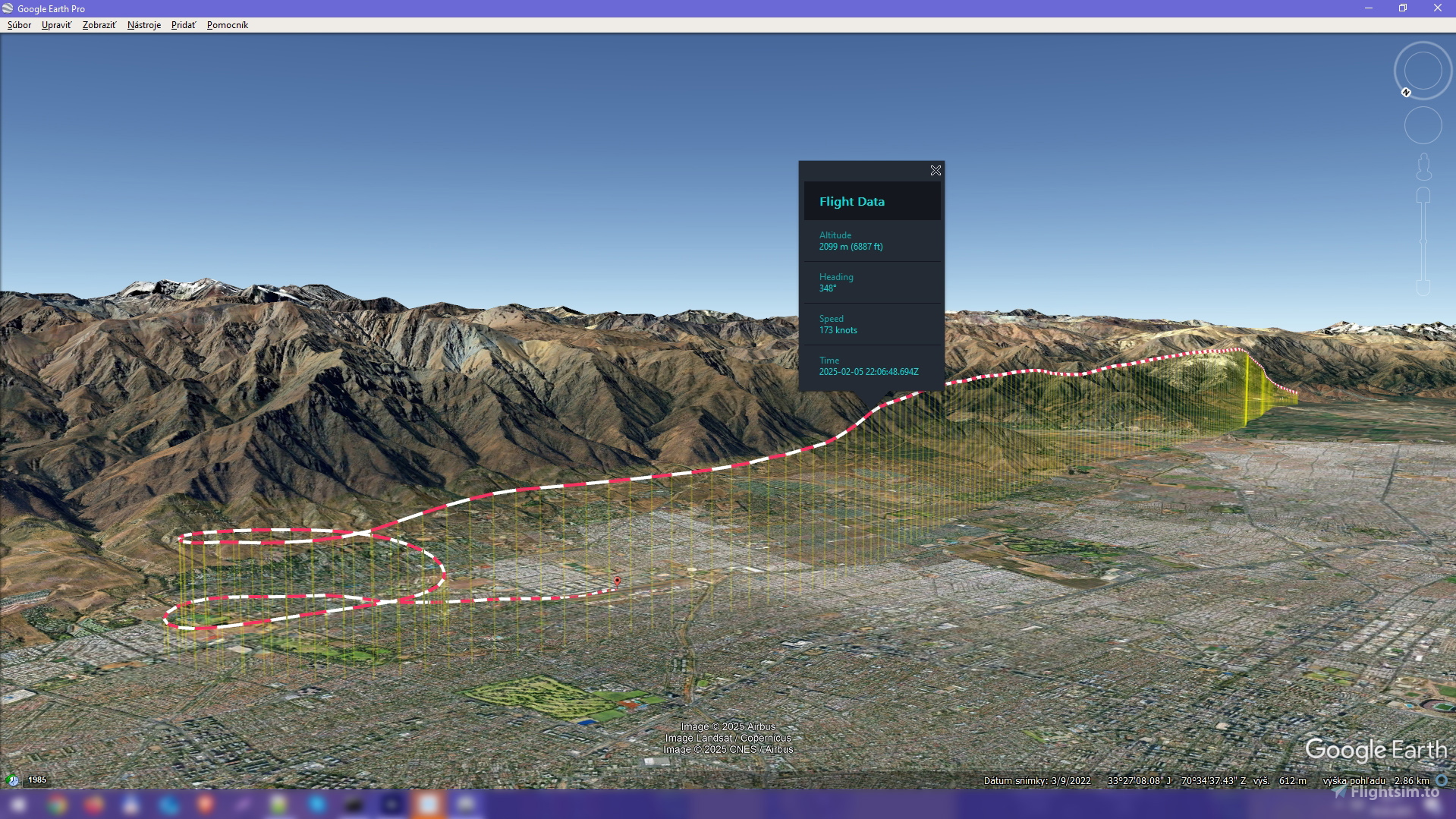Select the Street View pegman control

pos(1425,168)
